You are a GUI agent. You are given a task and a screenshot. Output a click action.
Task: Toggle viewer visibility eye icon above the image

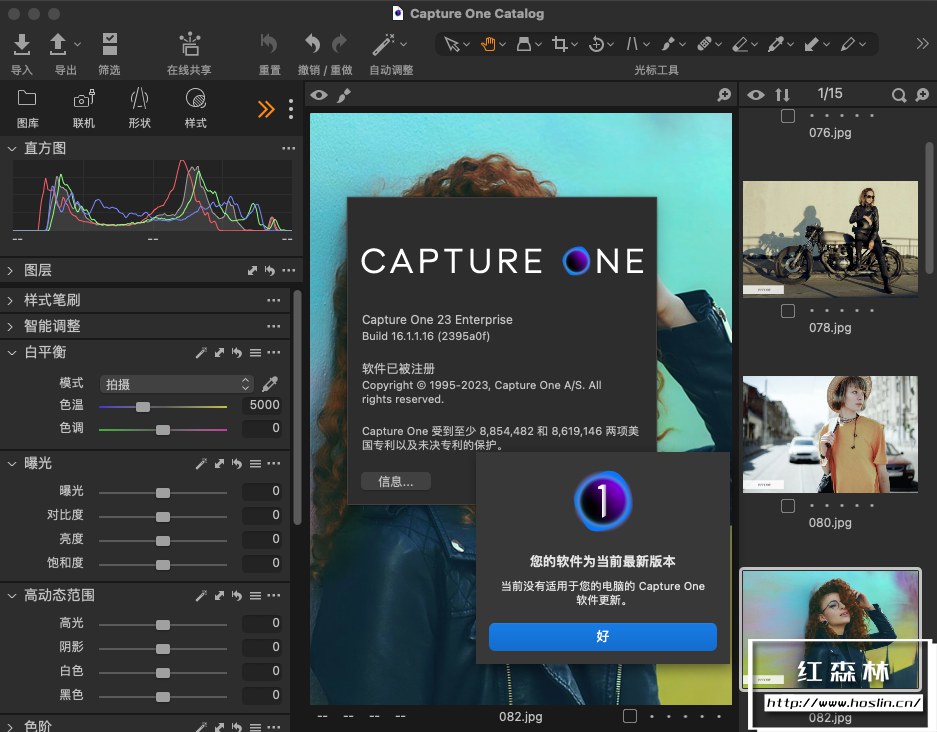pos(319,95)
